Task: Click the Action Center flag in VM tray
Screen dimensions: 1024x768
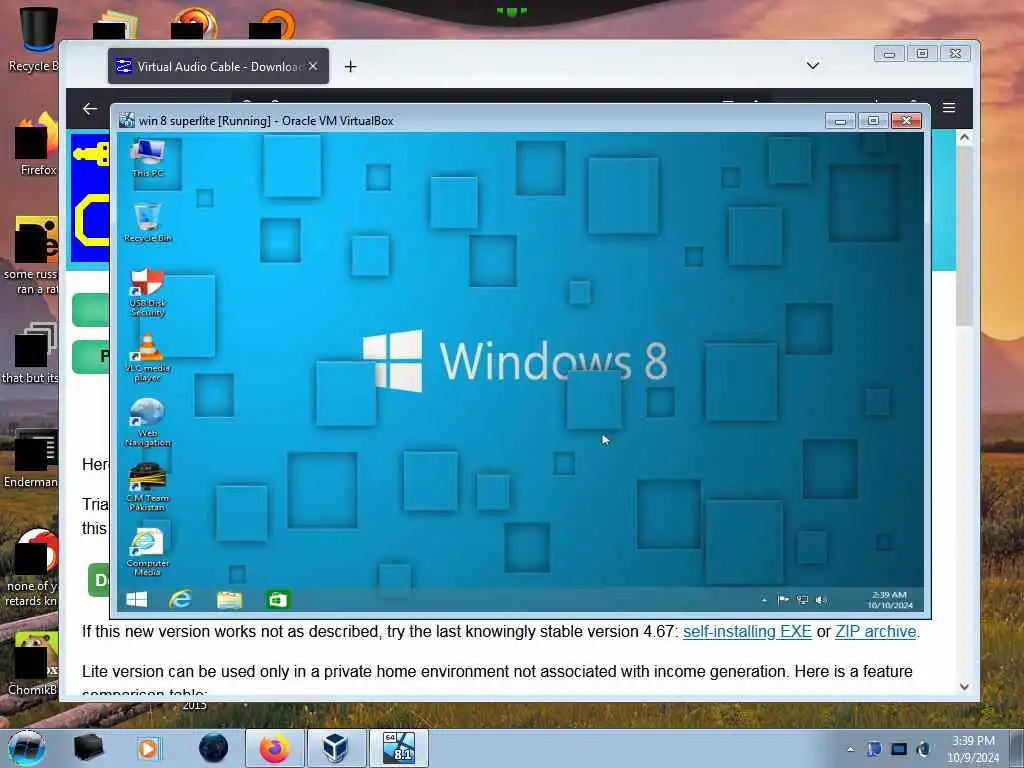Action: click(783, 600)
